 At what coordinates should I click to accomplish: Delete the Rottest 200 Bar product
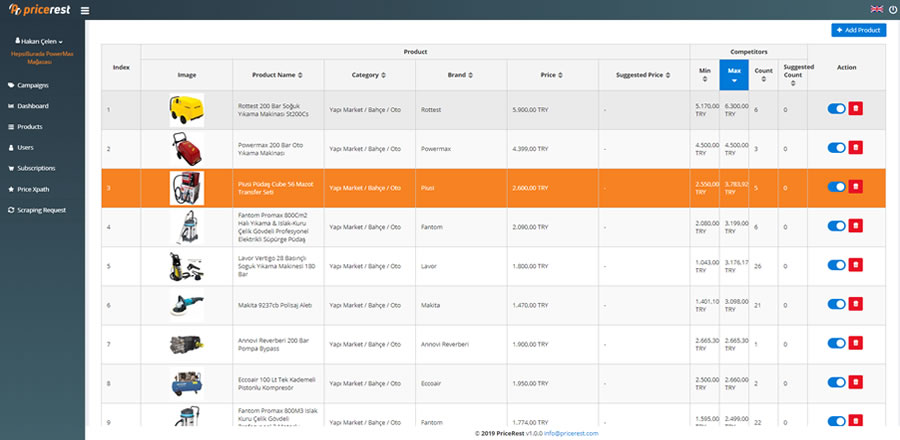(x=855, y=108)
